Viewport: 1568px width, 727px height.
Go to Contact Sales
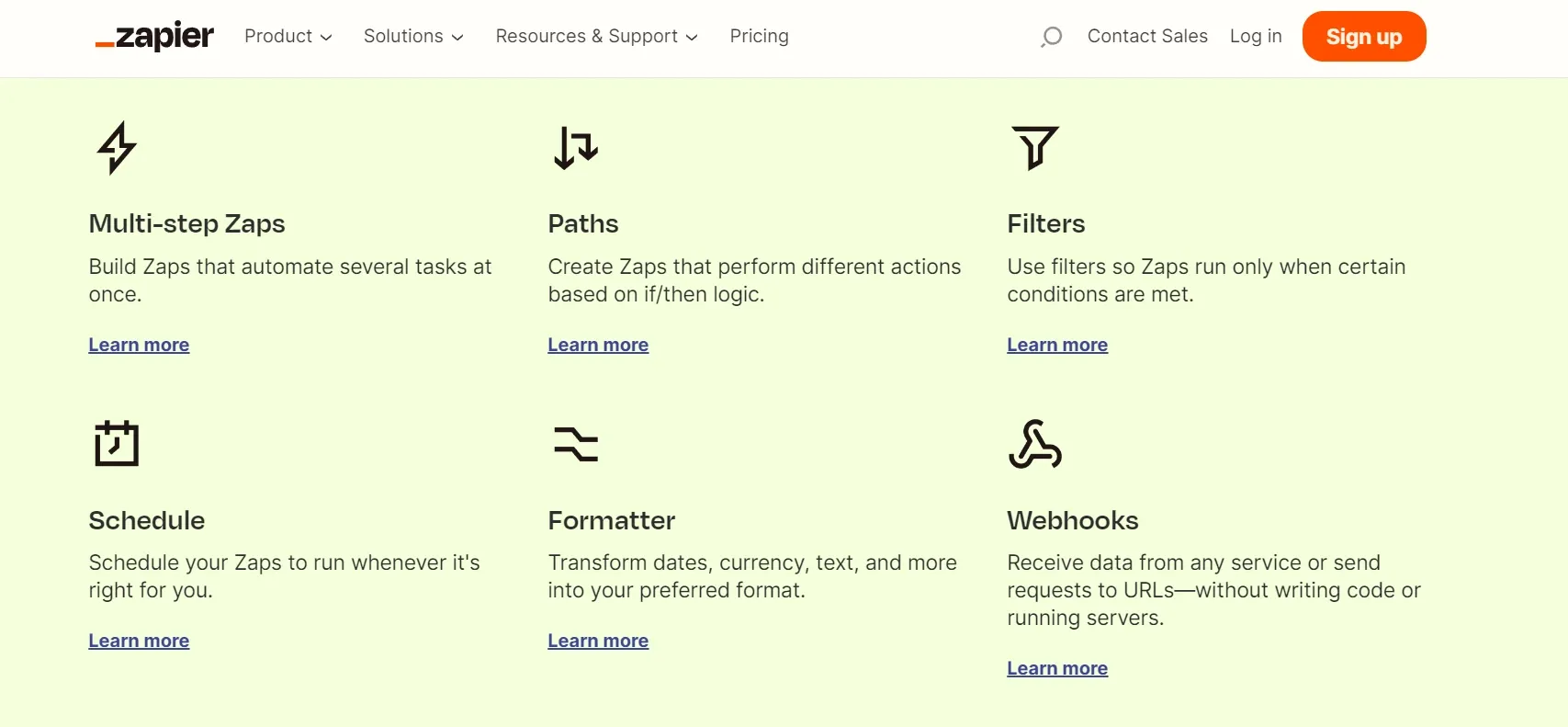click(1147, 36)
